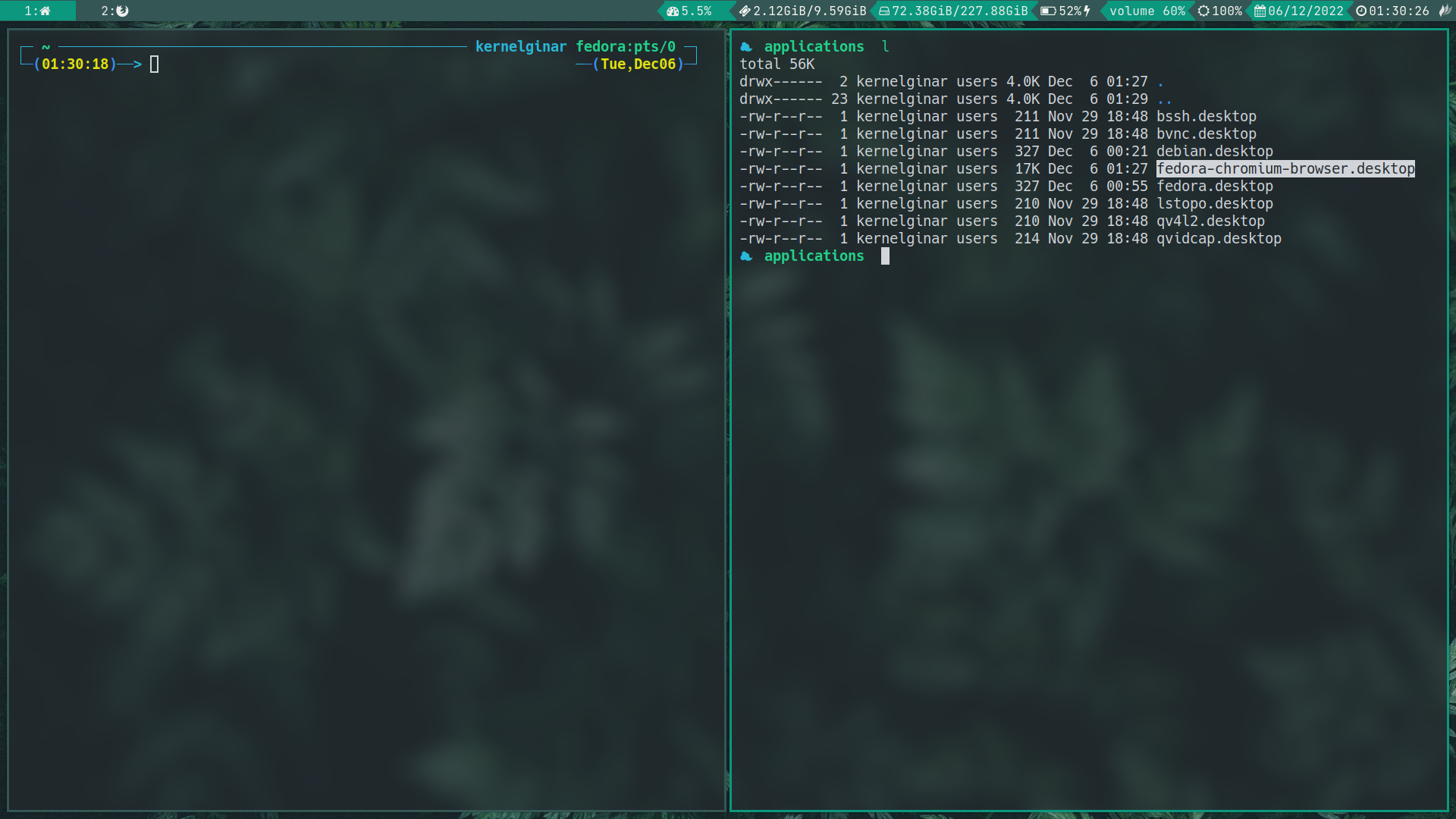Click the volume 60% indicator
Image resolution: width=1456 pixels, height=819 pixels.
tap(1147, 11)
